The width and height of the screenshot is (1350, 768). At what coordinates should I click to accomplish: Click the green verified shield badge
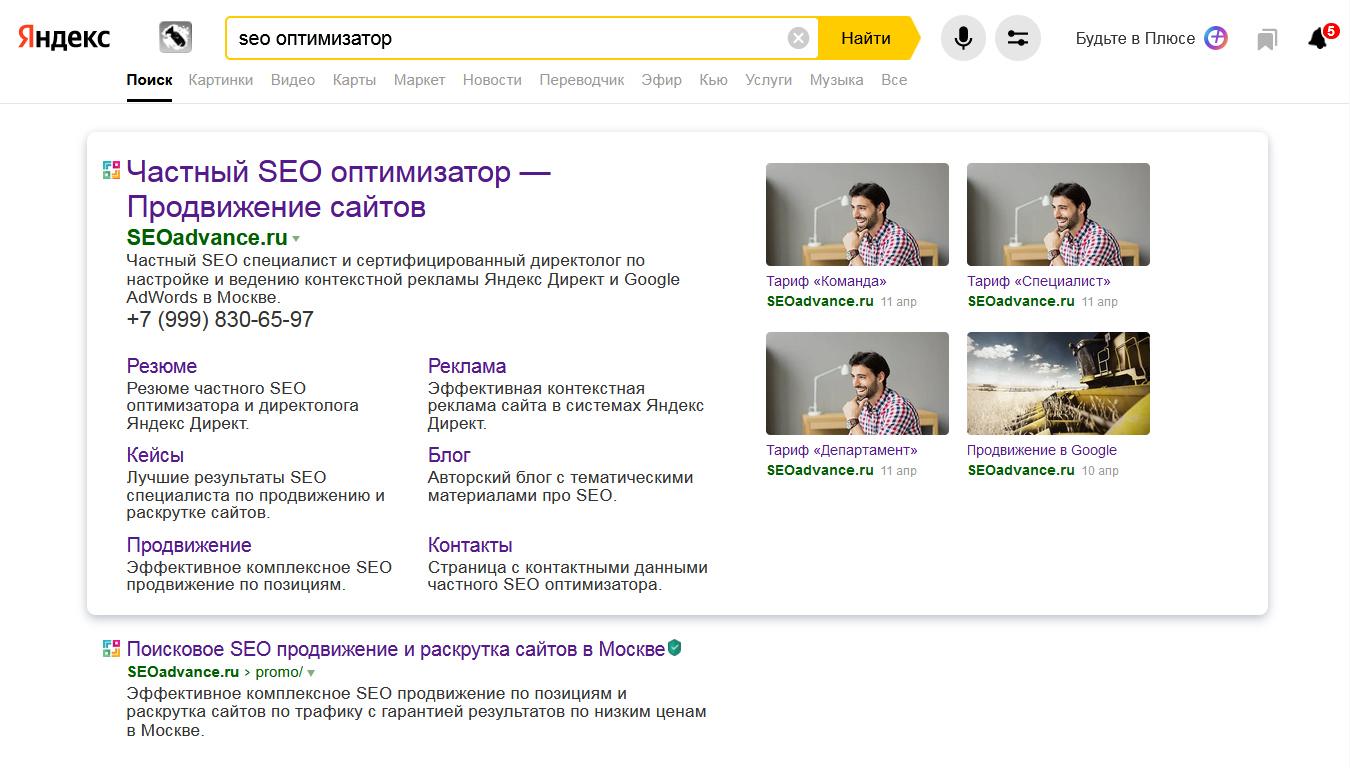click(675, 648)
